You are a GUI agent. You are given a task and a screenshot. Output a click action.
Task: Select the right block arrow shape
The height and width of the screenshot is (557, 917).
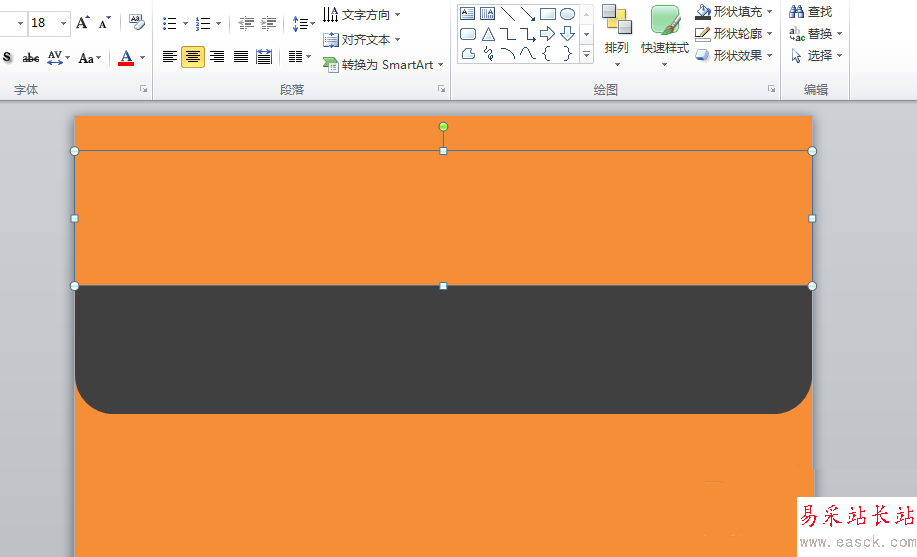tap(547, 33)
